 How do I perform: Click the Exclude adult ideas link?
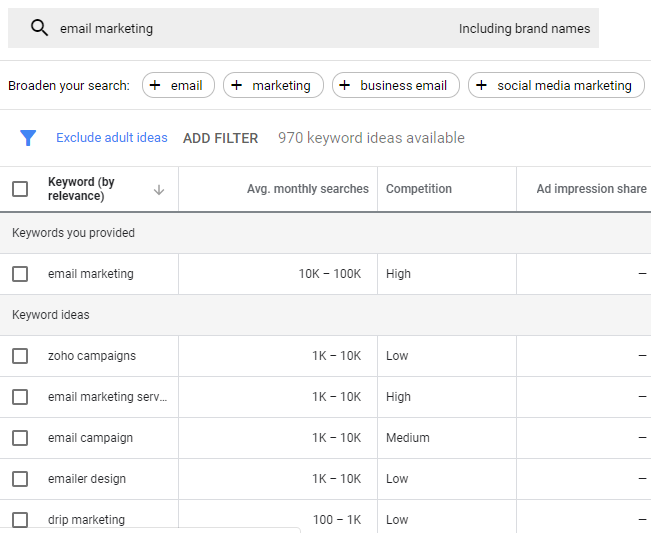112,138
